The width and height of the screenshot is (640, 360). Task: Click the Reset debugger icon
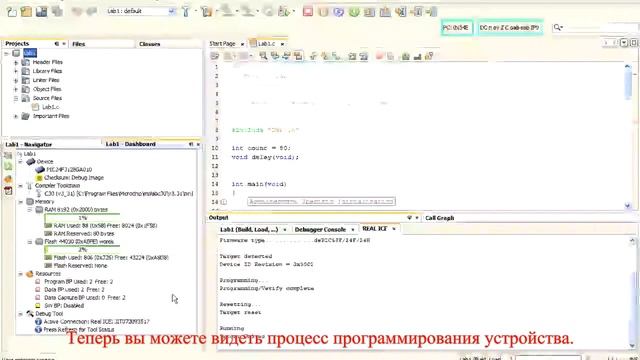click(x=338, y=12)
